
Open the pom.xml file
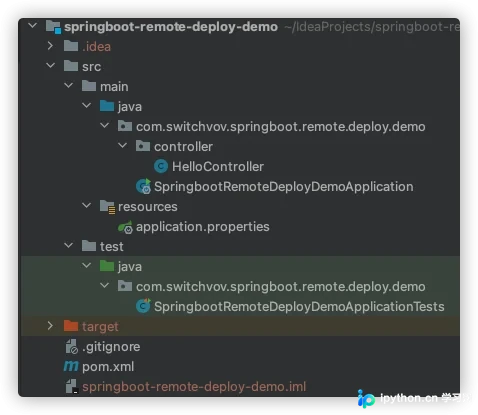tap(108, 367)
